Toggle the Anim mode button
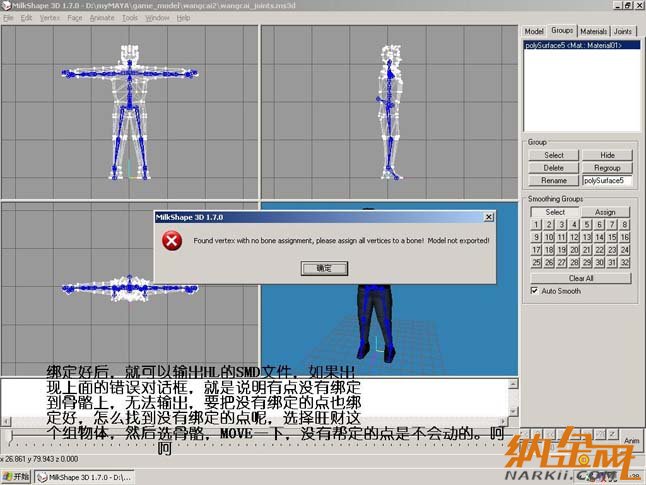646x485 pixels. click(x=631, y=440)
